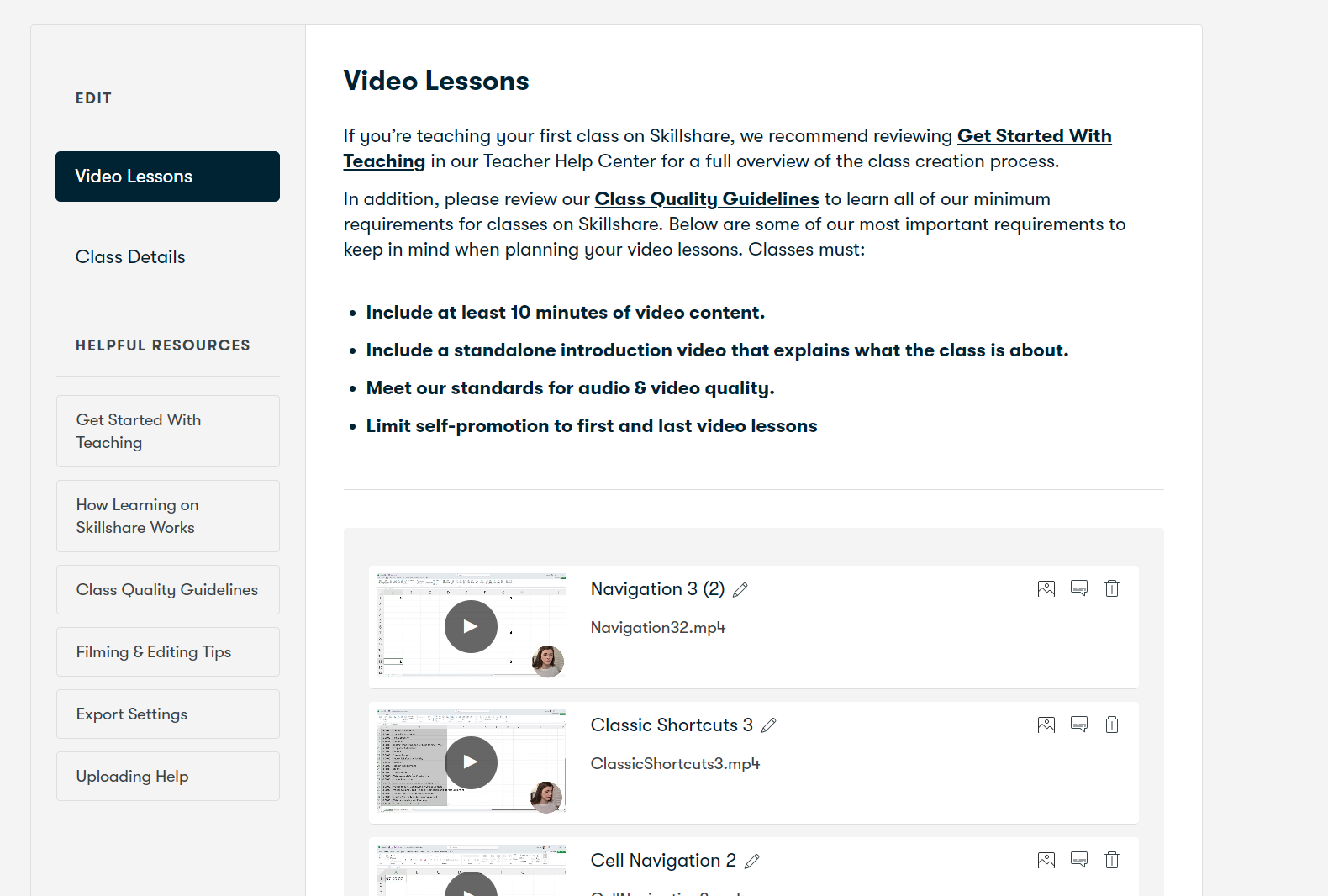The width and height of the screenshot is (1328, 896).
Task: Open Class Quality Guidelines sidebar resource
Action: 167,590
